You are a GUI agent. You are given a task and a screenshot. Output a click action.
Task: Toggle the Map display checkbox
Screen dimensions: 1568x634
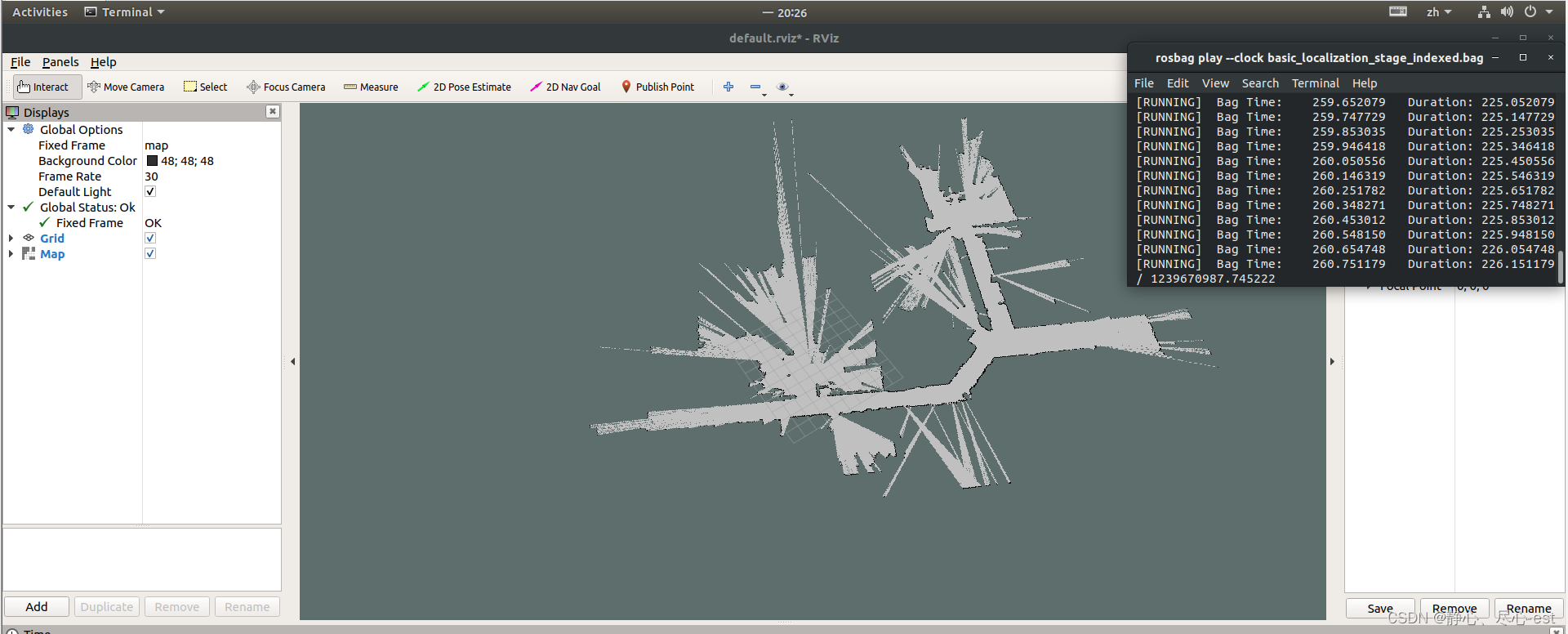[x=150, y=253]
